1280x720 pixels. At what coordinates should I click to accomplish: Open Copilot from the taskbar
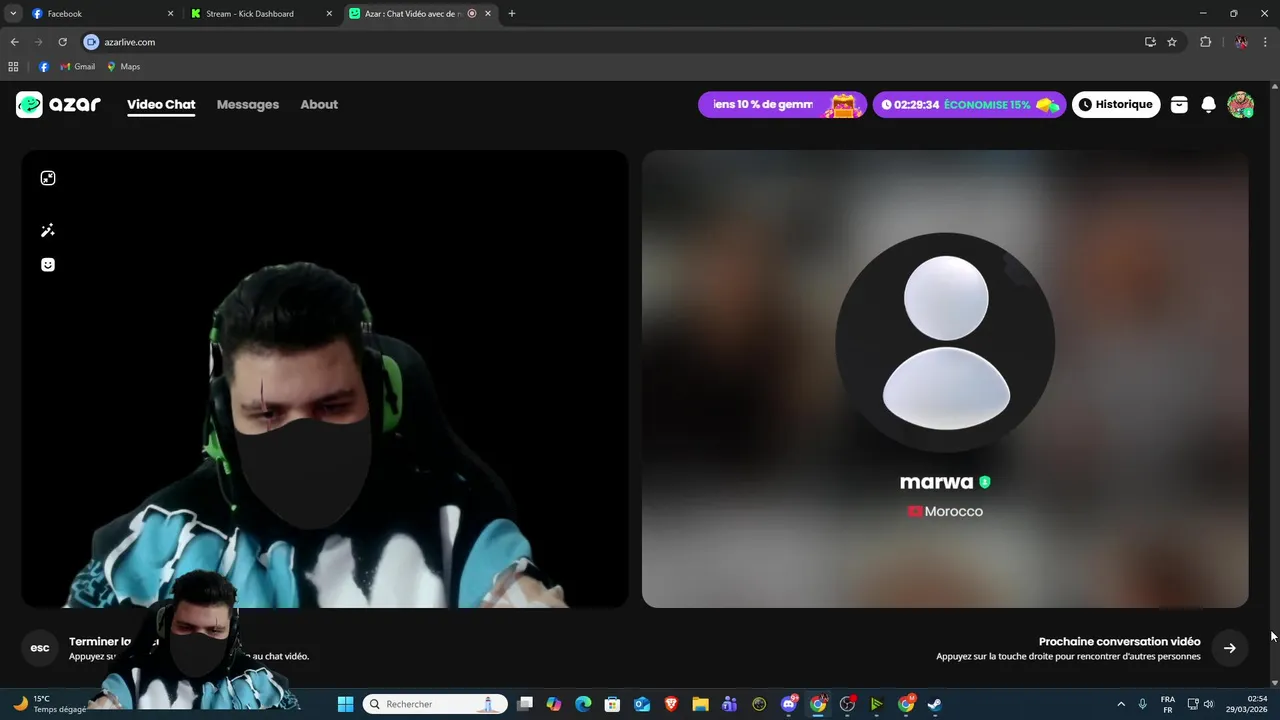(554, 704)
